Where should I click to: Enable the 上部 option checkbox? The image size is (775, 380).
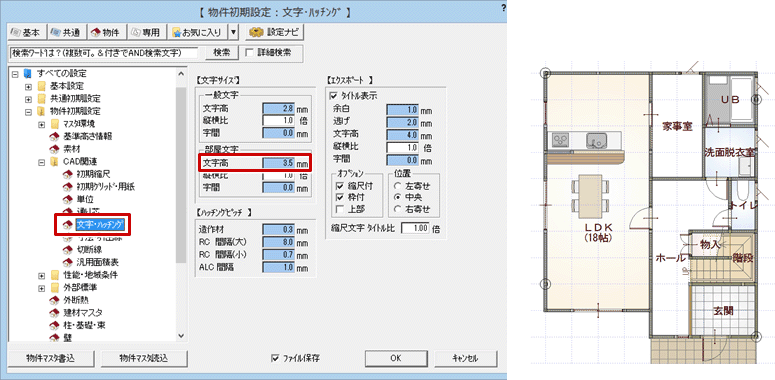339,209
